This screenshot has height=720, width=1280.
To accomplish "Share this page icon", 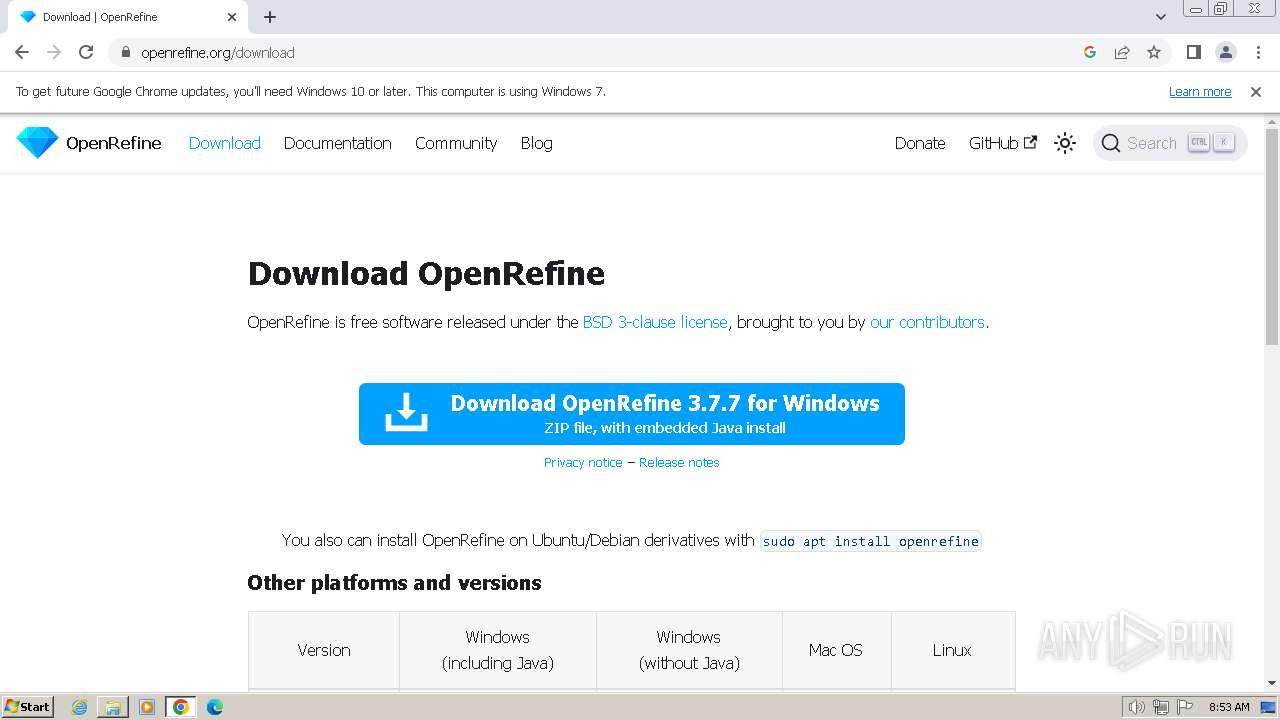I will coord(1122,52).
